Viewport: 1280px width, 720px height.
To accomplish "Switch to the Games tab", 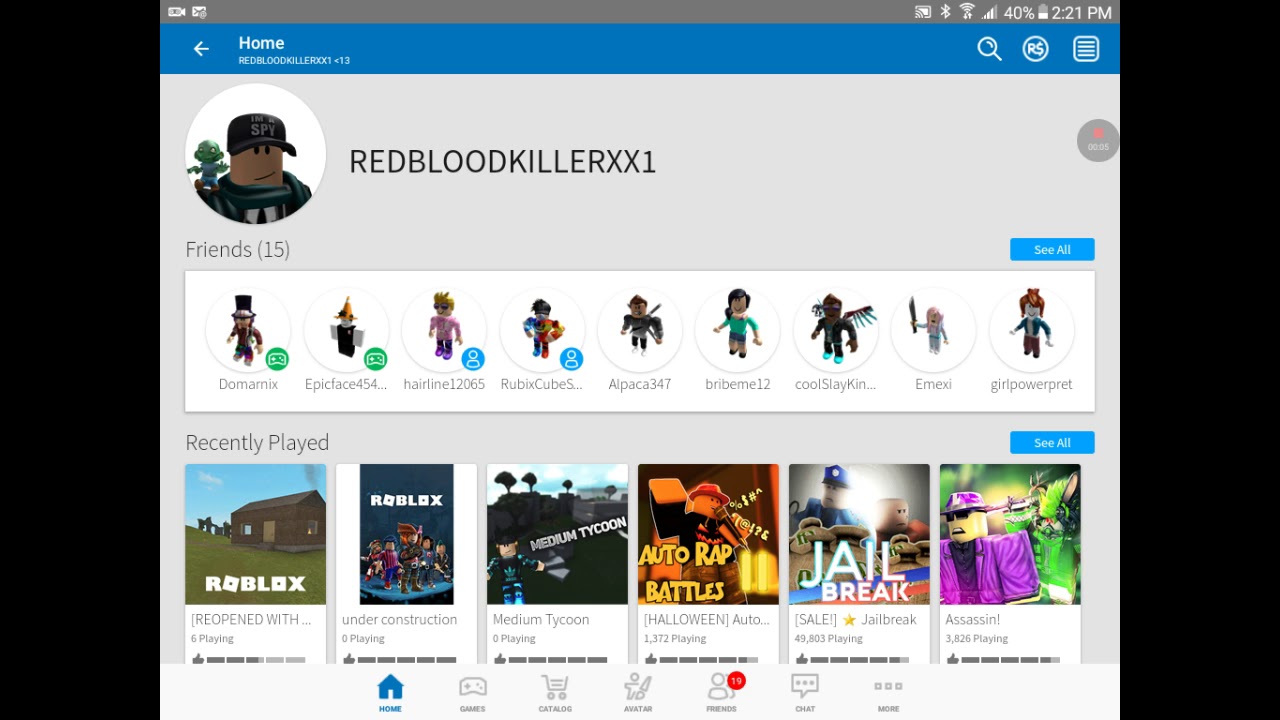I will pos(472,693).
